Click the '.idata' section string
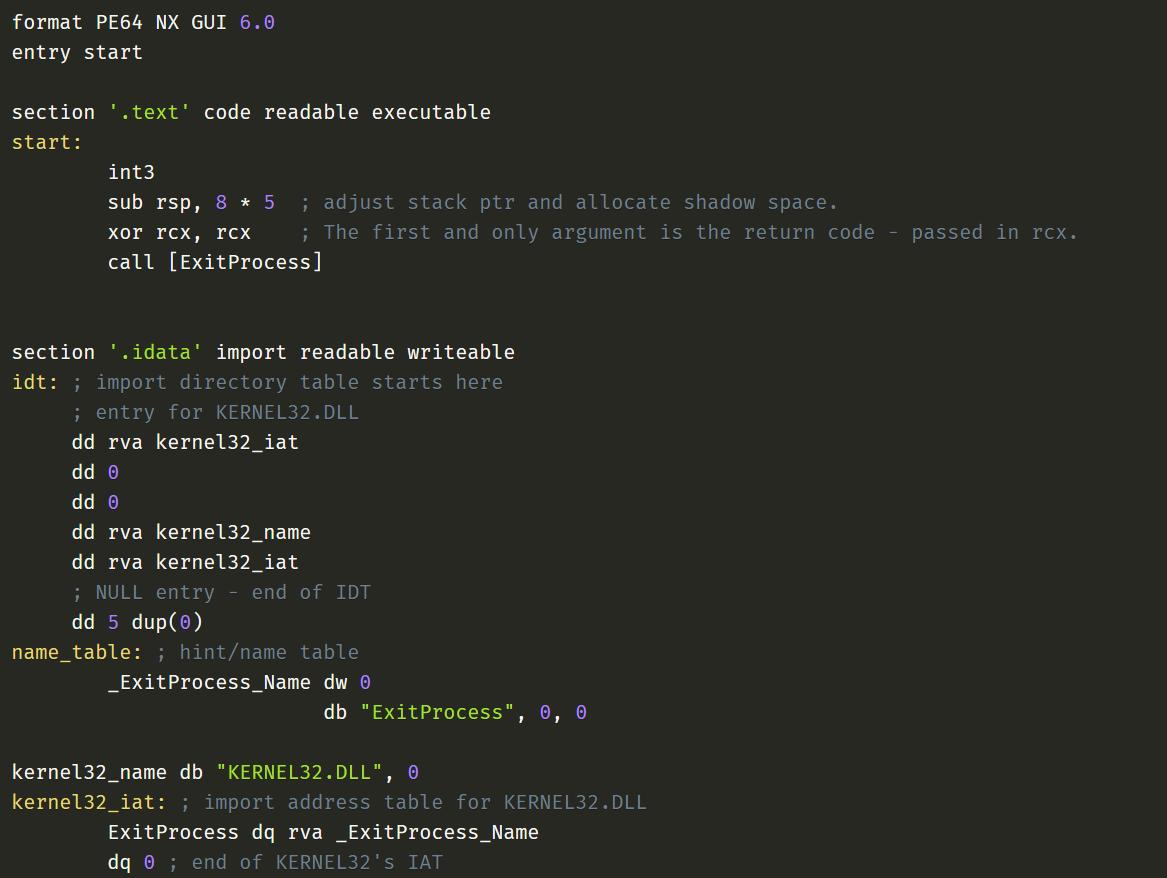Image resolution: width=1167 pixels, height=878 pixels. [155, 352]
